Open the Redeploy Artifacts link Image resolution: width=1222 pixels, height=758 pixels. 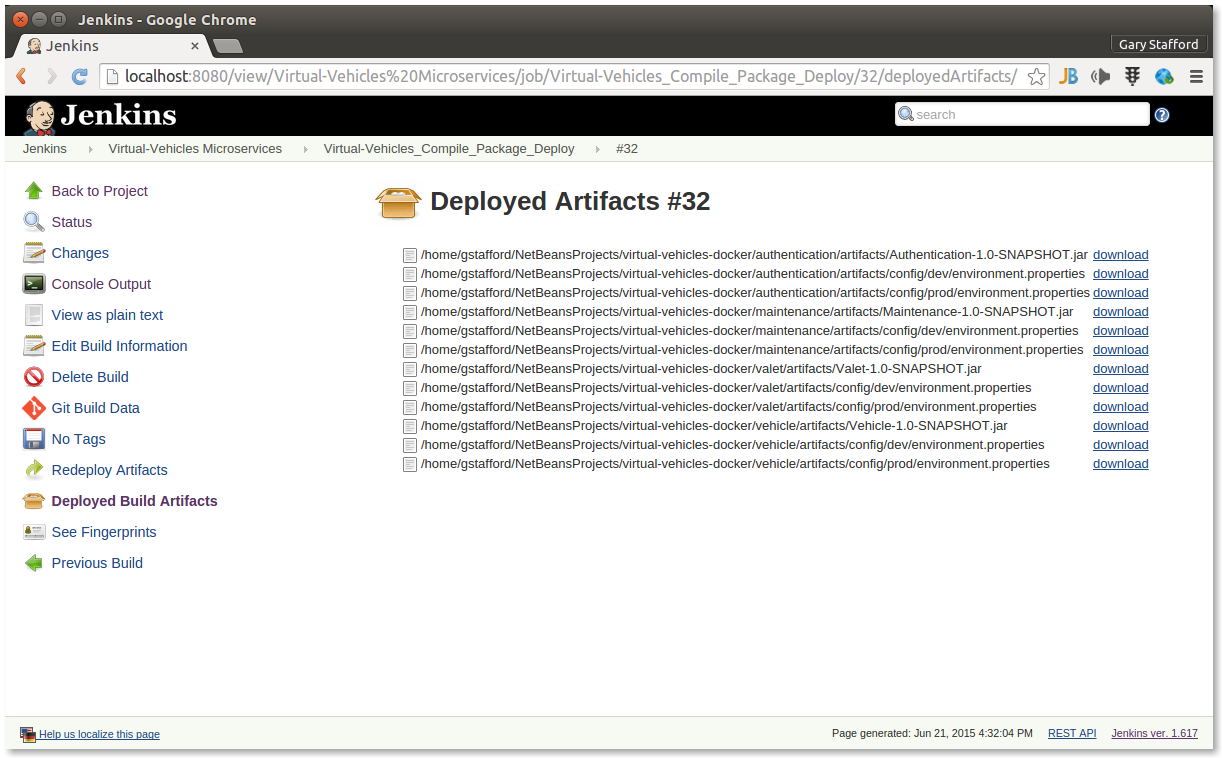click(109, 470)
